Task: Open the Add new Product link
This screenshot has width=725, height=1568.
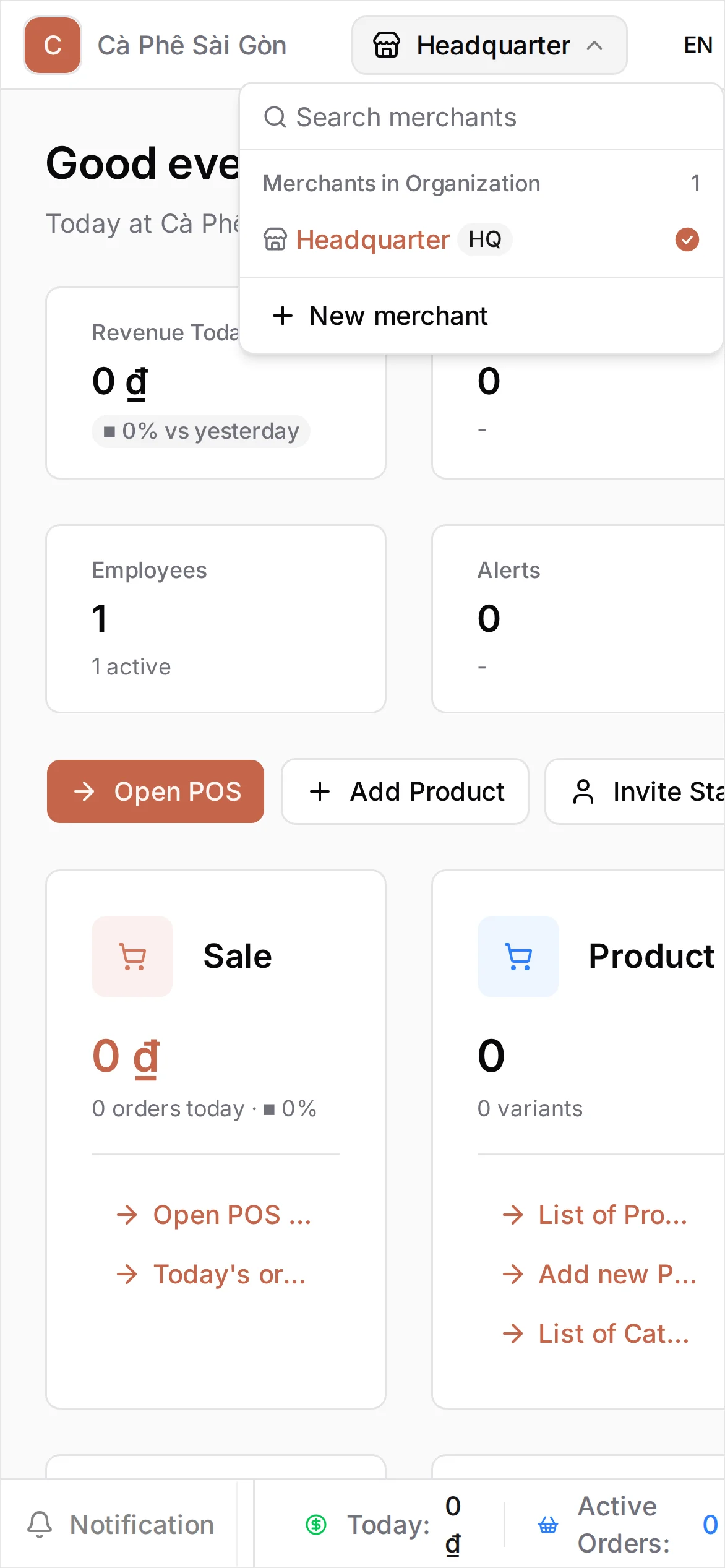Action: coord(599,1274)
